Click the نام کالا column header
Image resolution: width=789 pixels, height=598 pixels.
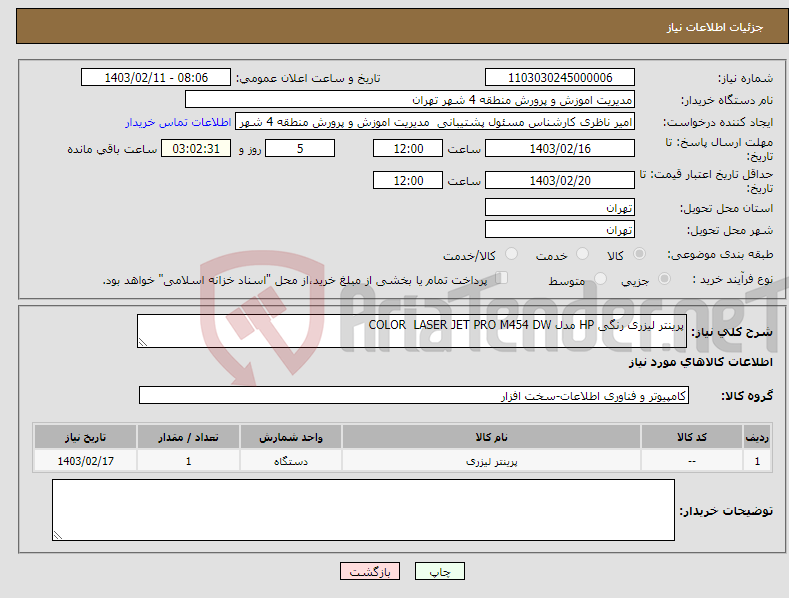point(491,437)
